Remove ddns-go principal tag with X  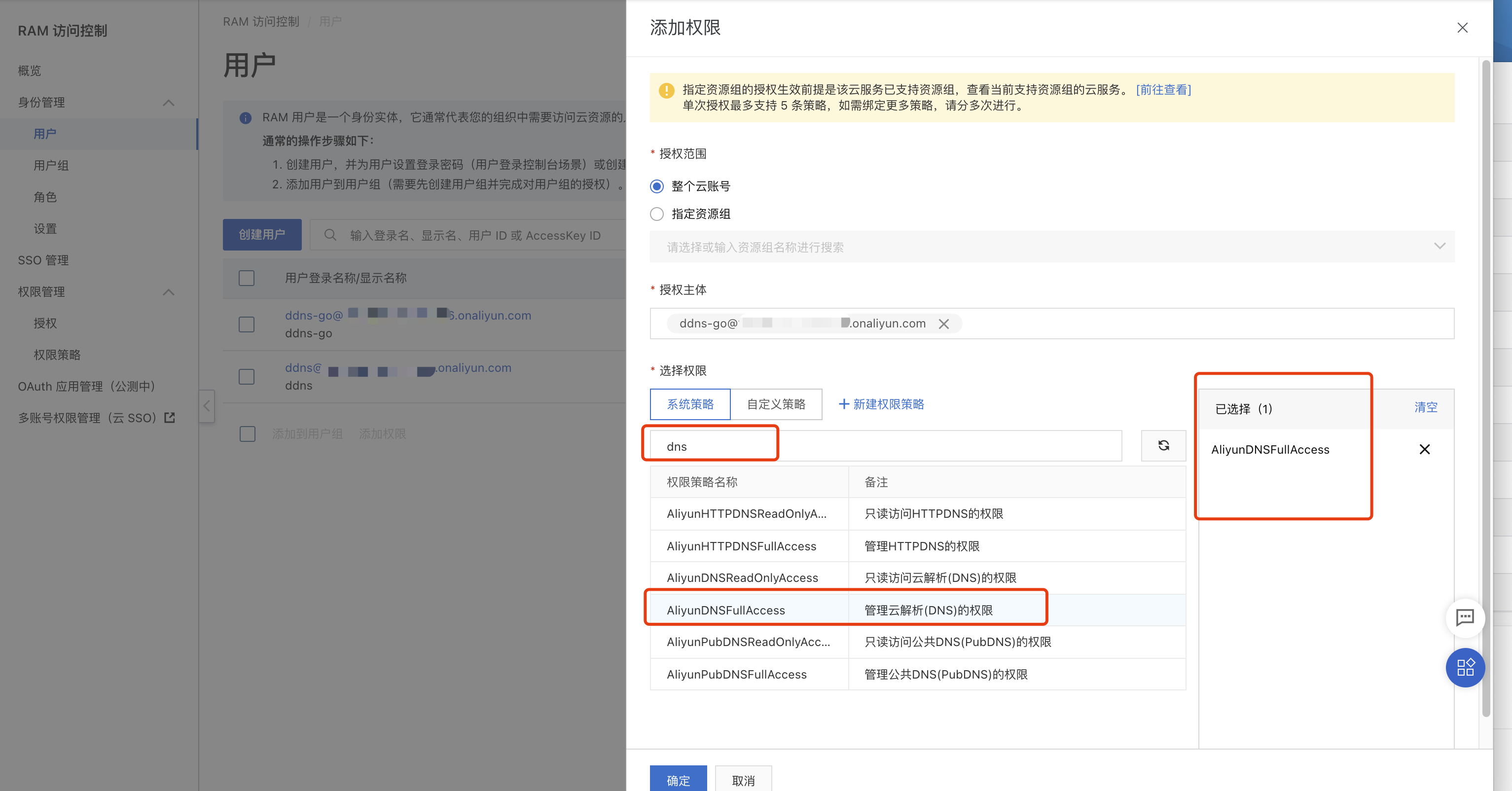944,324
